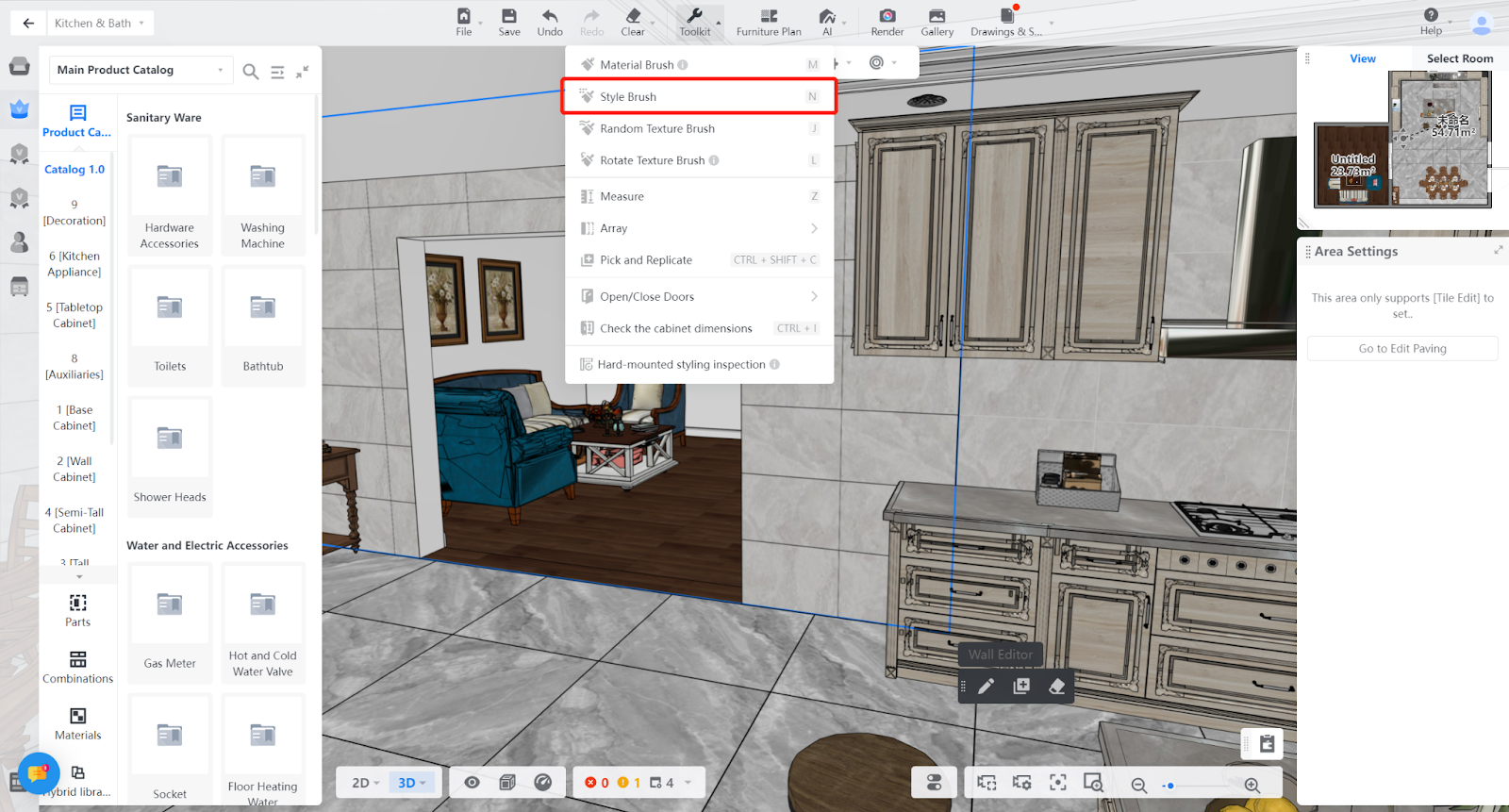
Task: Open the Toolkit wrench menu
Action: [x=695, y=23]
